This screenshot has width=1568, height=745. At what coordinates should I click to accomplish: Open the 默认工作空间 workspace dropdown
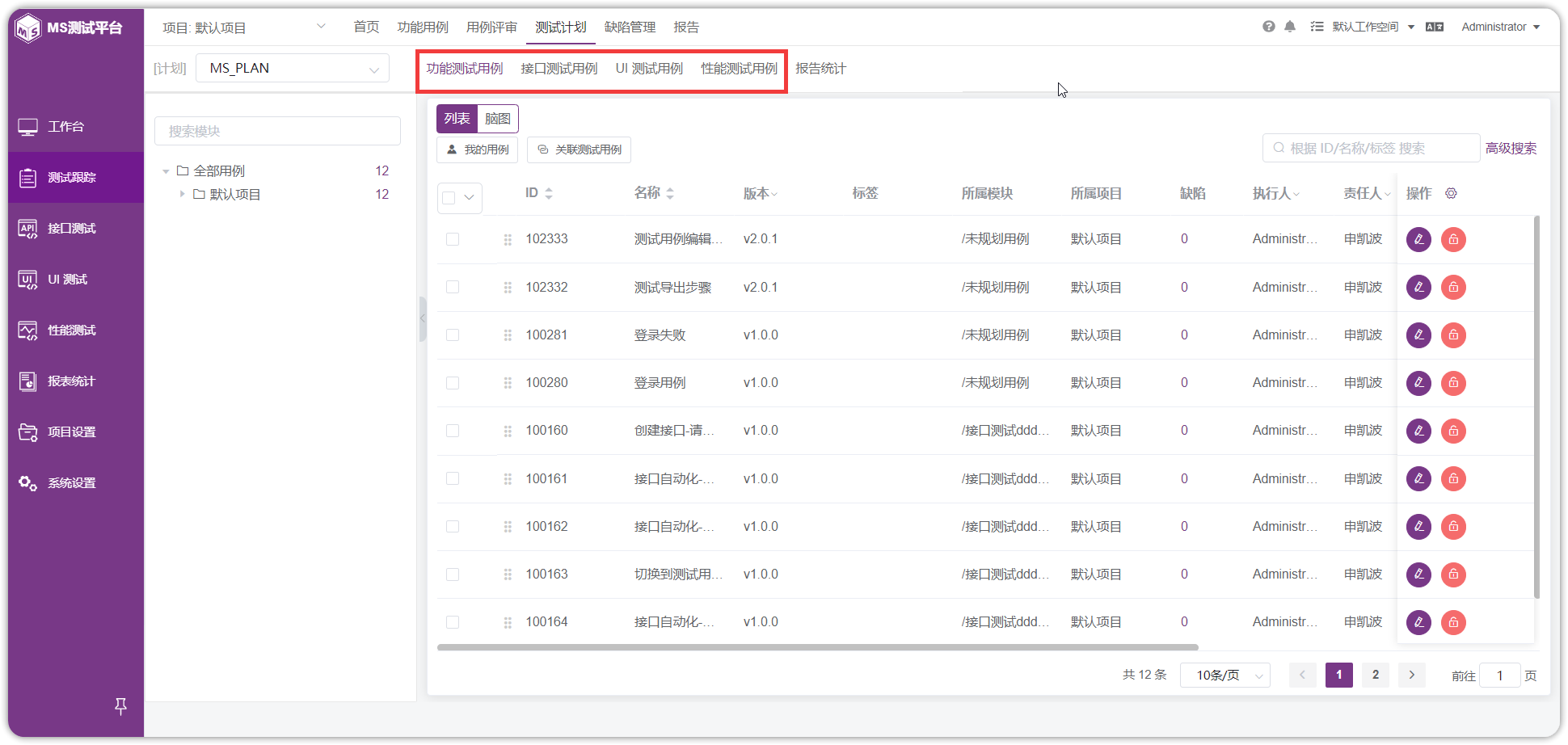1372,27
